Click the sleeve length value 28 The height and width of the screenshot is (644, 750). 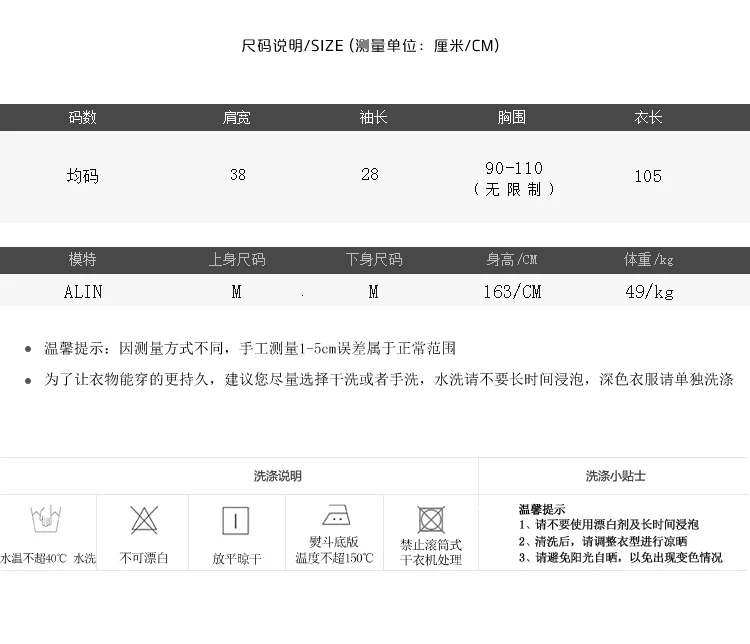coord(370,174)
